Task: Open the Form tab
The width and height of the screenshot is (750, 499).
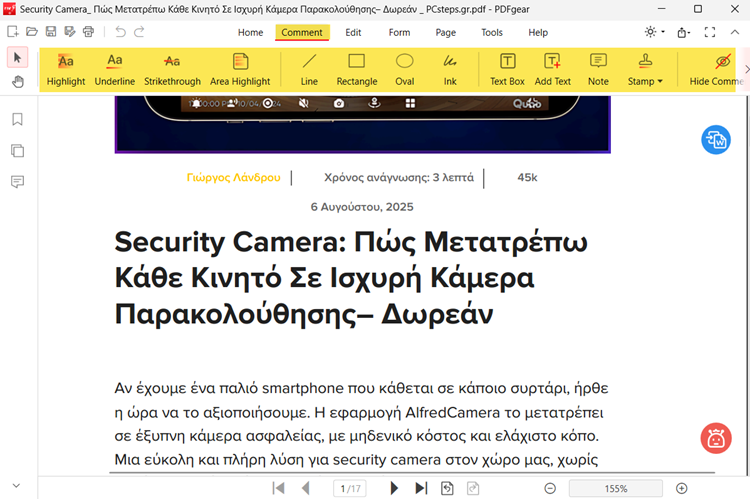Action: click(x=399, y=33)
